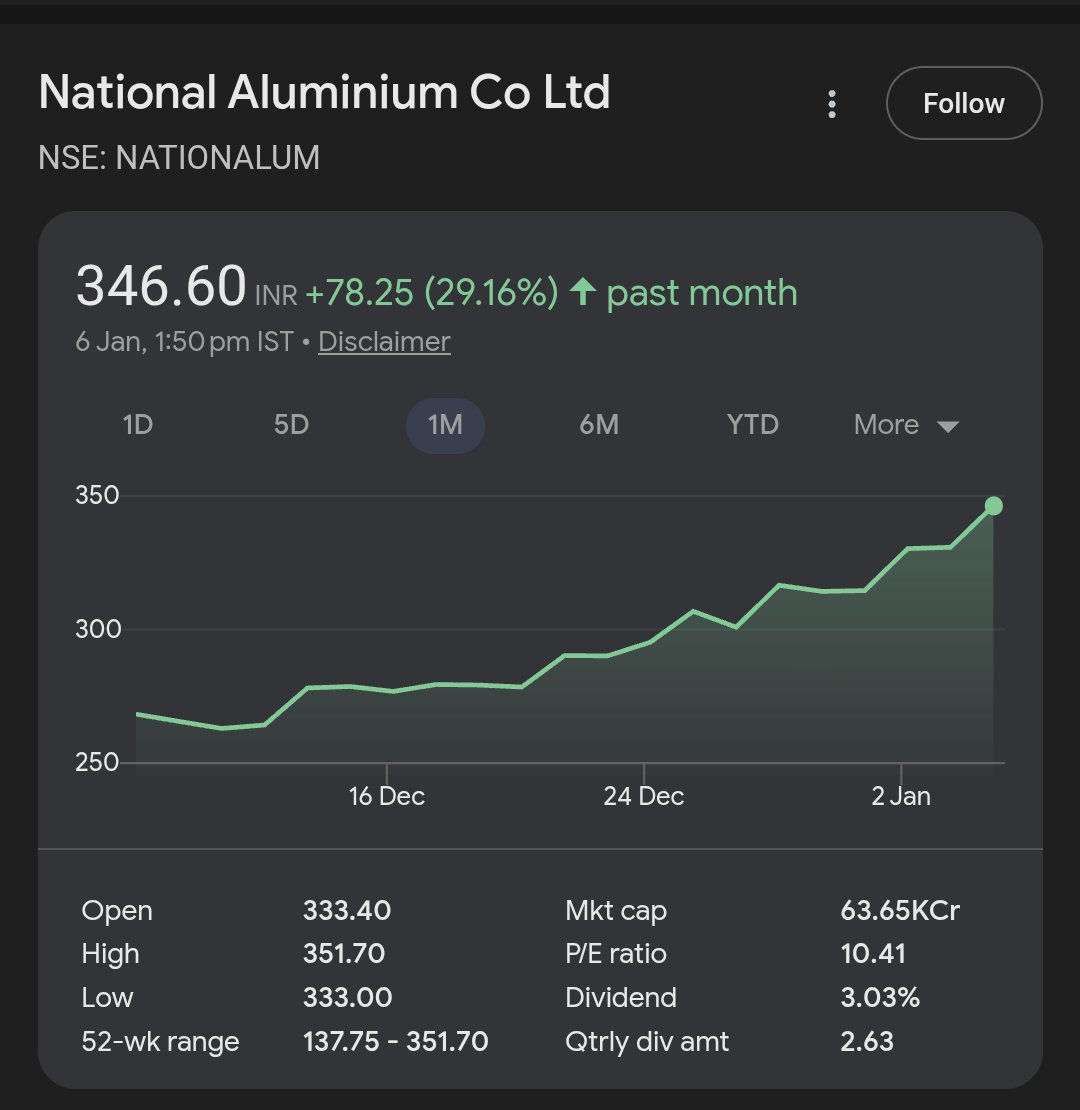Screen dimensions: 1080x1110
Task: Open the three-dot options menu
Action: [x=832, y=104]
